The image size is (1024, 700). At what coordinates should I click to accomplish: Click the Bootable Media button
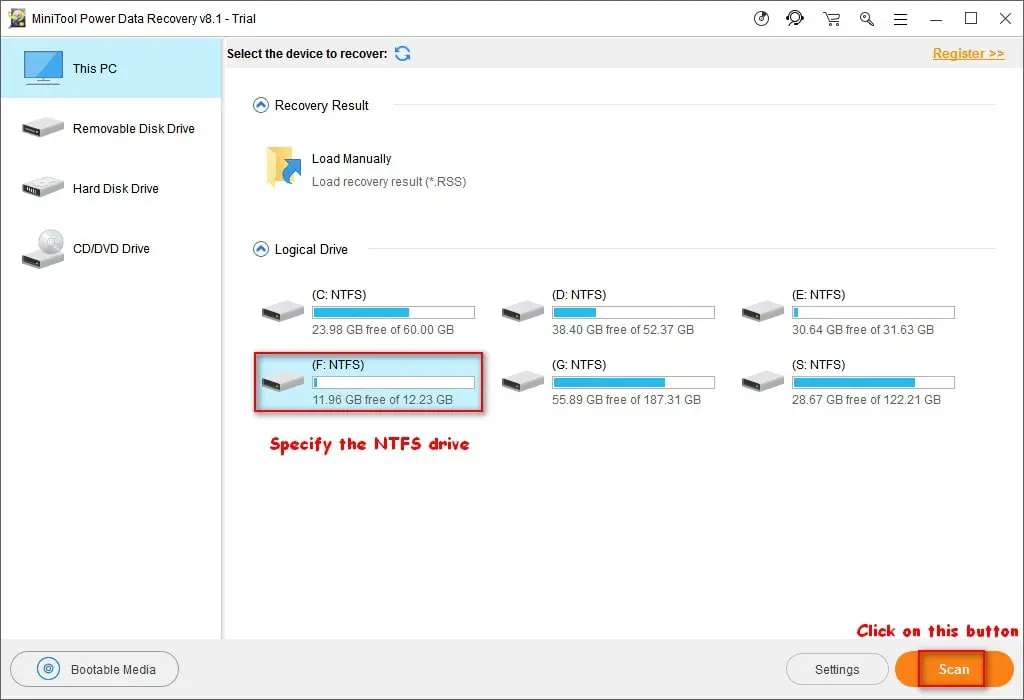95,669
